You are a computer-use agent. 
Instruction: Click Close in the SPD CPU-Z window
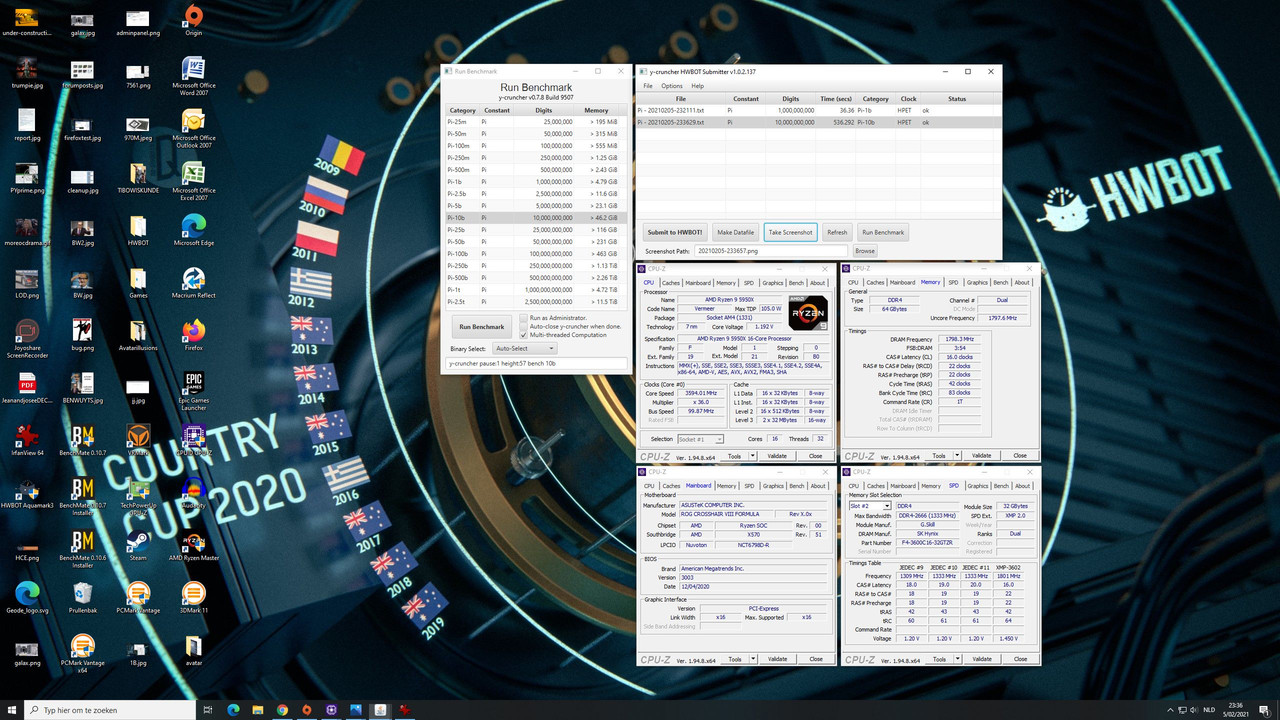[x=1020, y=659]
